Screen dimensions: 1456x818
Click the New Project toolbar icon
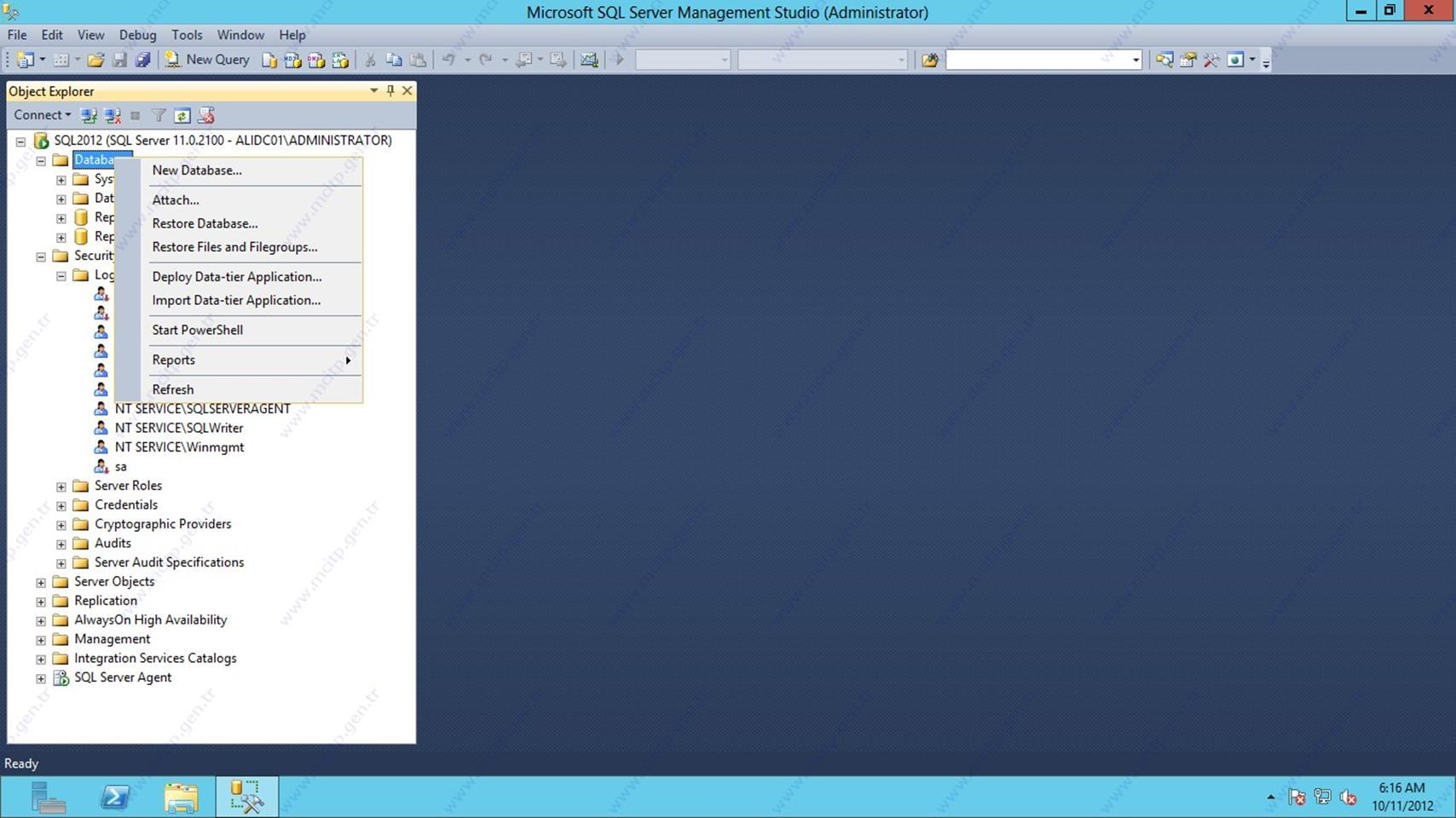click(26, 60)
